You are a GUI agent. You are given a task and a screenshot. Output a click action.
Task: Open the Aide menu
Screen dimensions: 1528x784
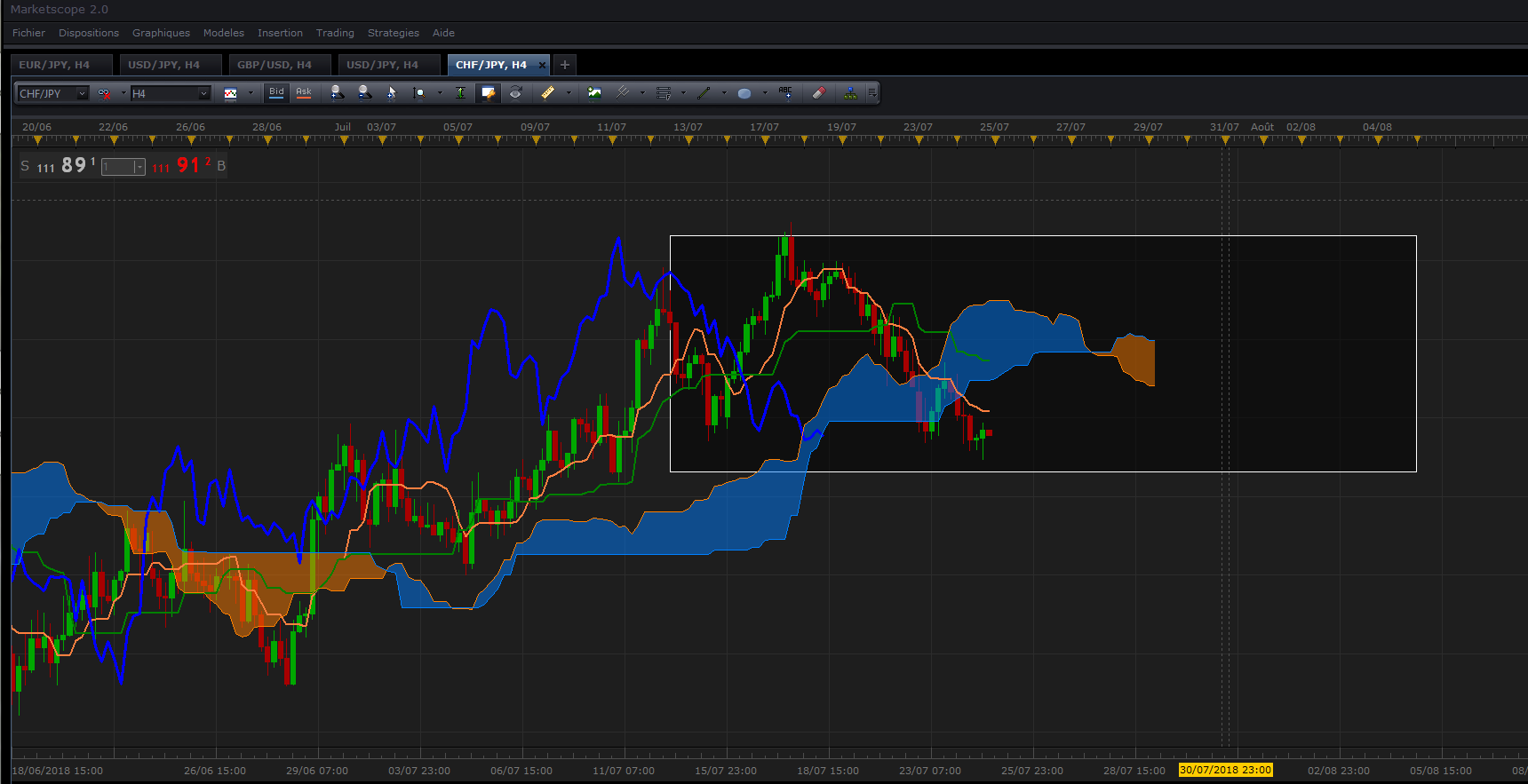click(443, 33)
